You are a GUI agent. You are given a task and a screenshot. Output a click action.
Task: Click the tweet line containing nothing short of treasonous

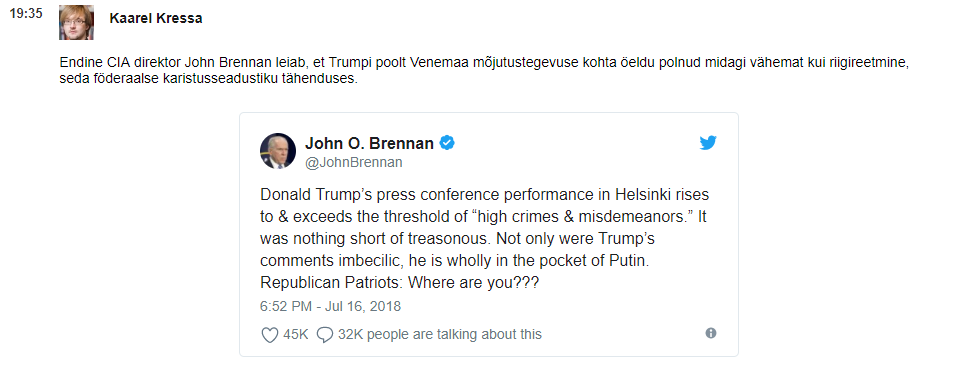[457, 239]
